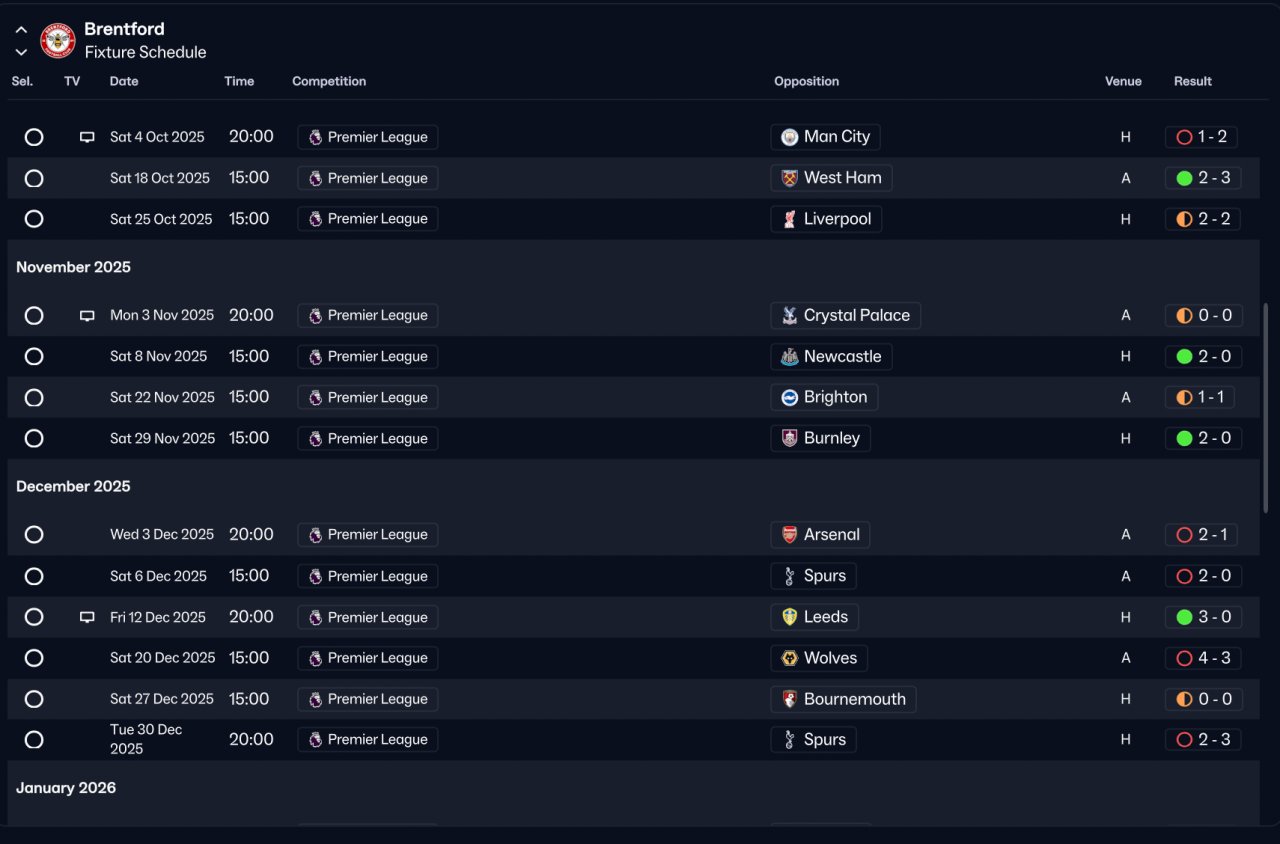Screen dimensions: 1280x844
Task: Click the up chevron beside the Brentford badge
Action: (21, 30)
